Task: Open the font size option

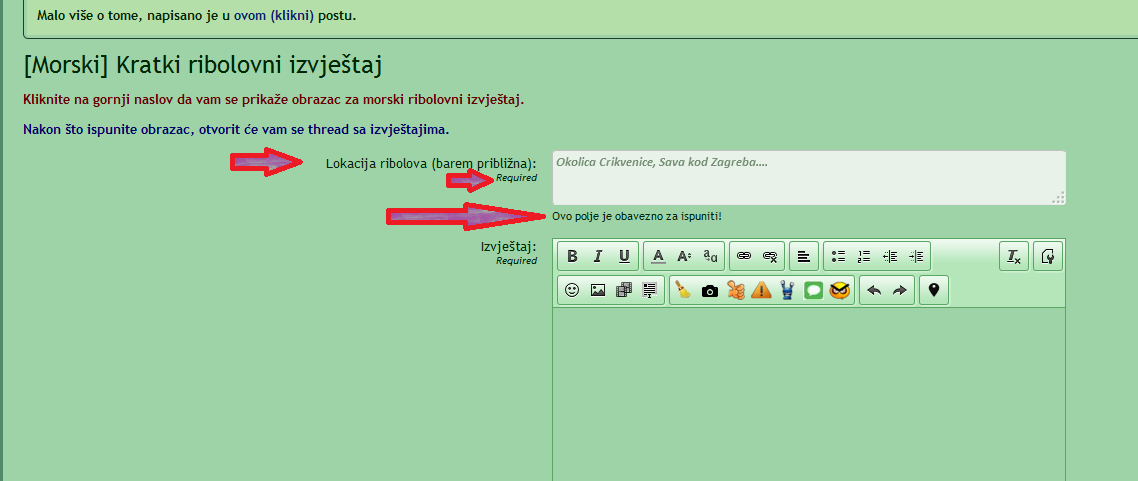Action: click(x=684, y=256)
